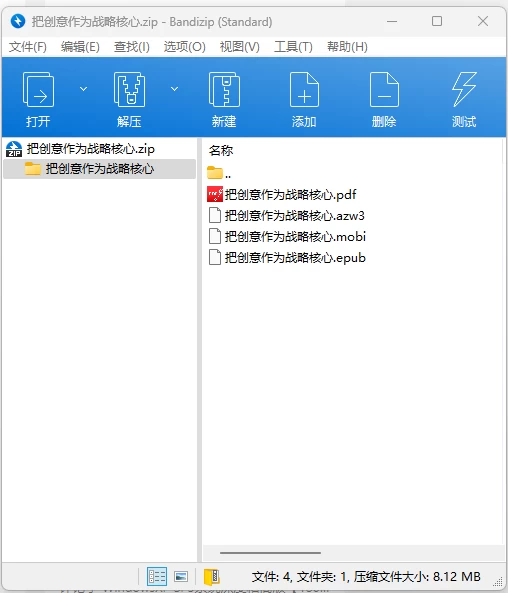Click the horizontal scrollbar of file list

click(270, 553)
